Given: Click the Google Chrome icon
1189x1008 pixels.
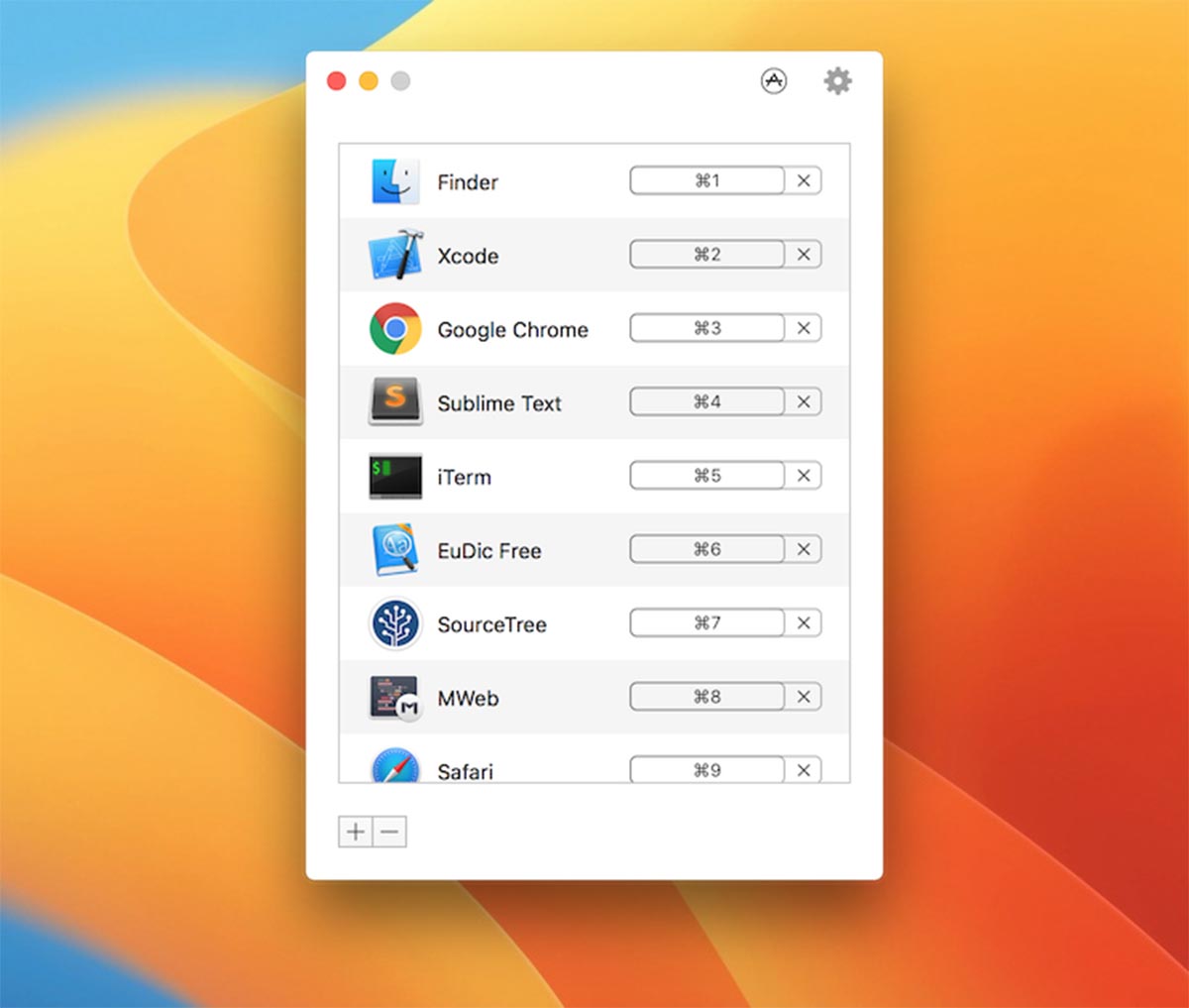Looking at the screenshot, I should [395, 329].
